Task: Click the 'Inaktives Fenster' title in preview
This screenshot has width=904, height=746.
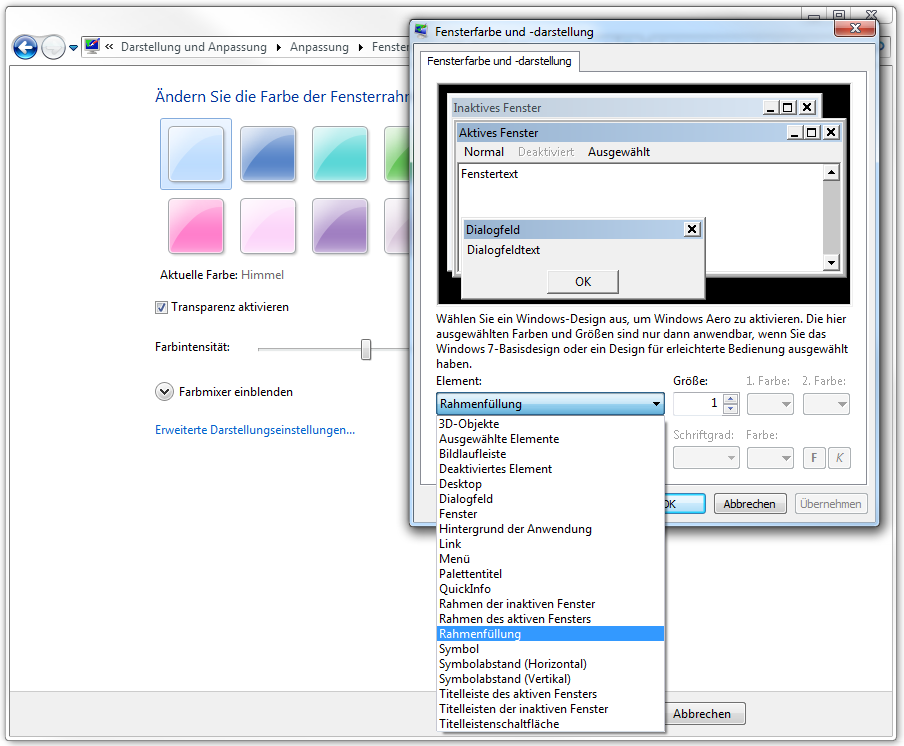Action: (497, 108)
